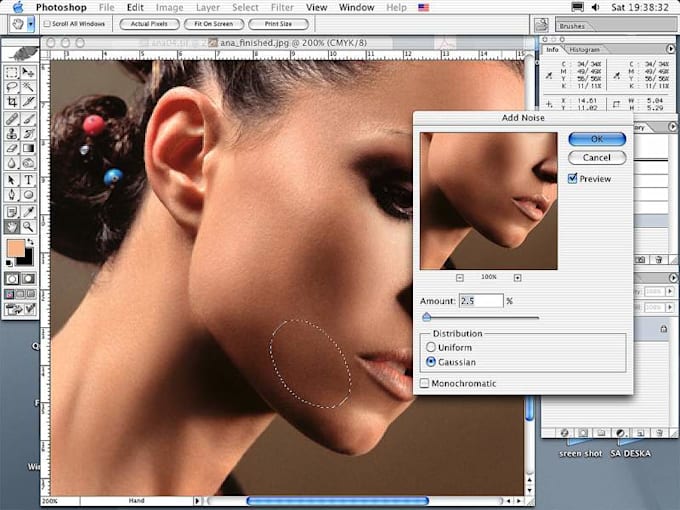
Task: Select the Rectangular Marquee tool
Action: (x=11, y=73)
